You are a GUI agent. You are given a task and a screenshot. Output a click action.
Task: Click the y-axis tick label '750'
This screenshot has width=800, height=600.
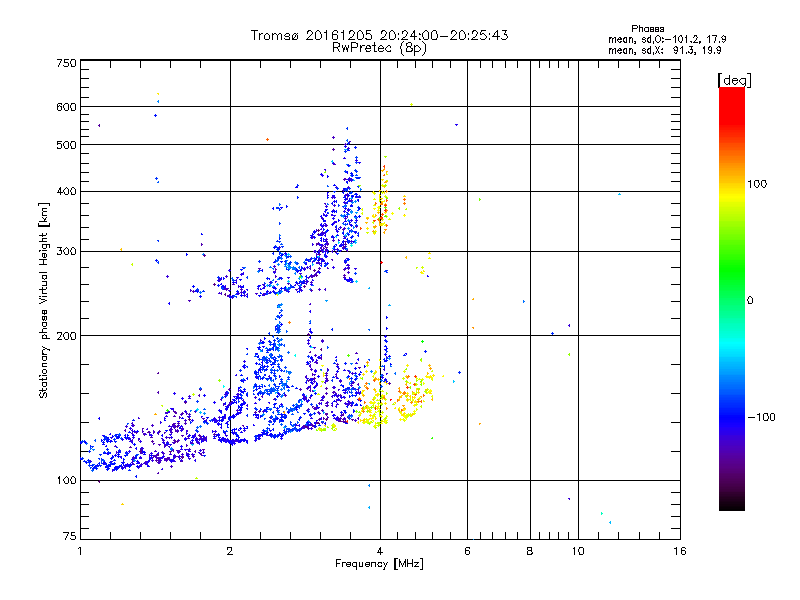(x=66, y=63)
